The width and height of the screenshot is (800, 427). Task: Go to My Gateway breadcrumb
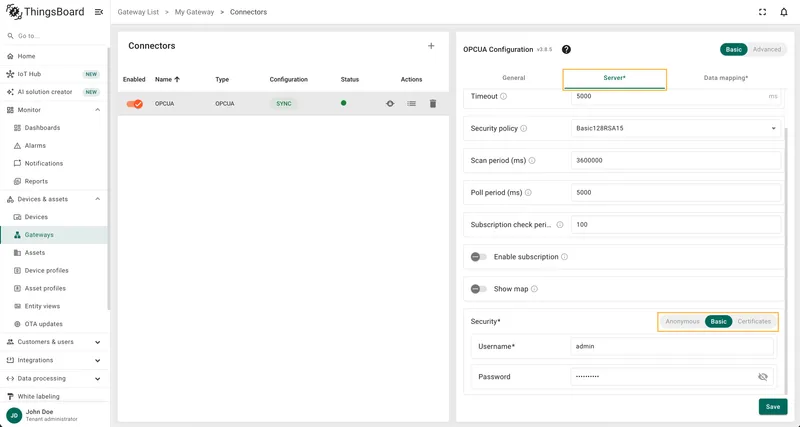tap(194, 12)
